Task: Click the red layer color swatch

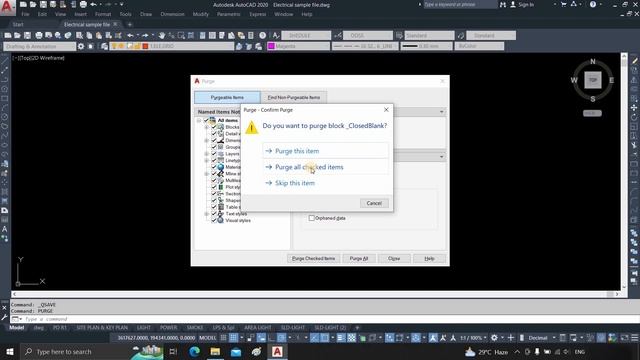Action: (x=145, y=47)
